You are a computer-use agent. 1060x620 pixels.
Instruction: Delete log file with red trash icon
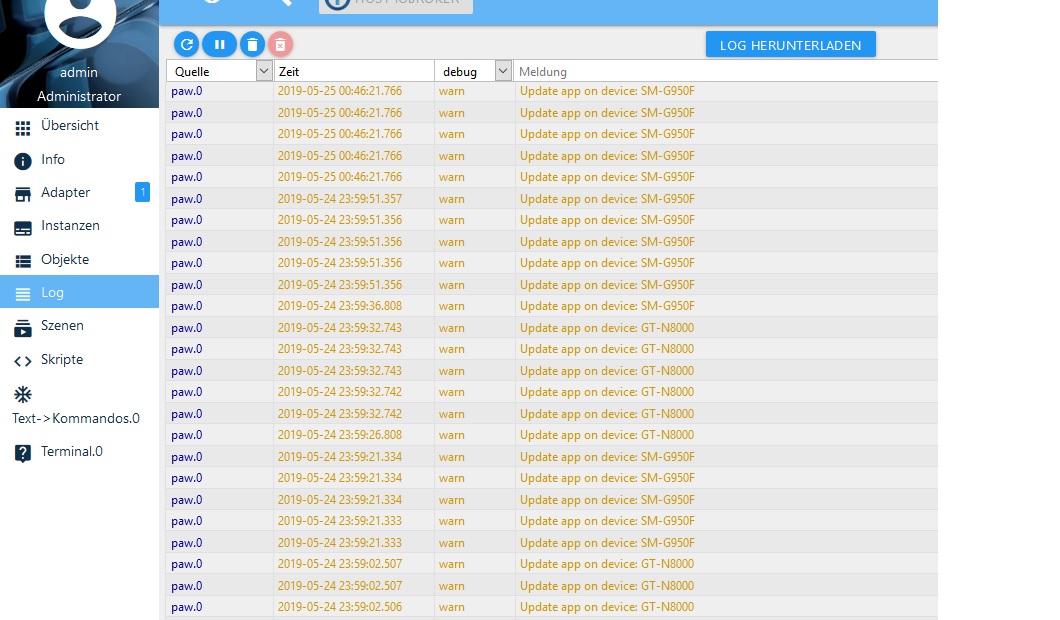[x=280, y=45]
